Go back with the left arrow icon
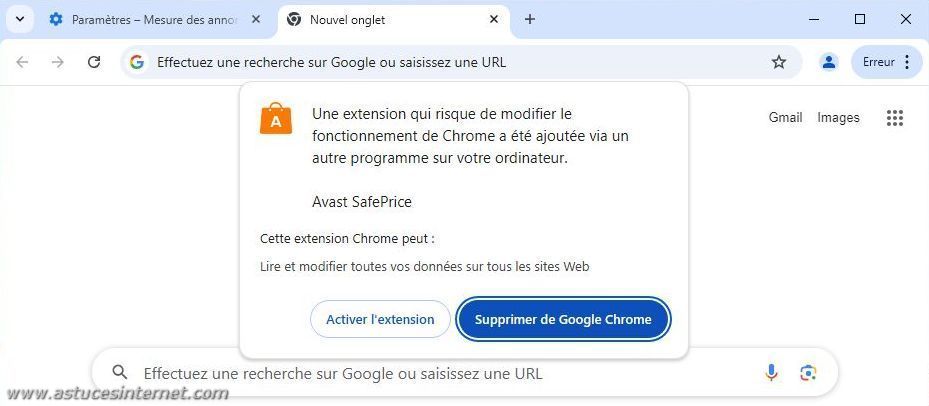The height and width of the screenshot is (406, 929). 22,62
